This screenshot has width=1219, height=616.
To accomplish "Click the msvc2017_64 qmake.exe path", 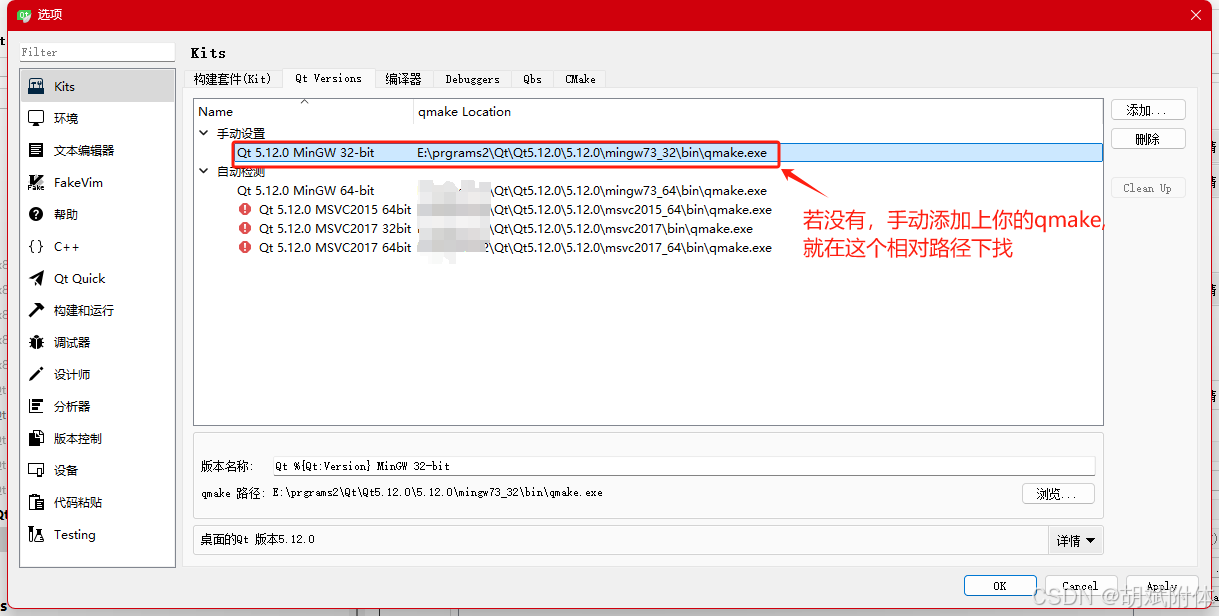I will click(x=595, y=248).
